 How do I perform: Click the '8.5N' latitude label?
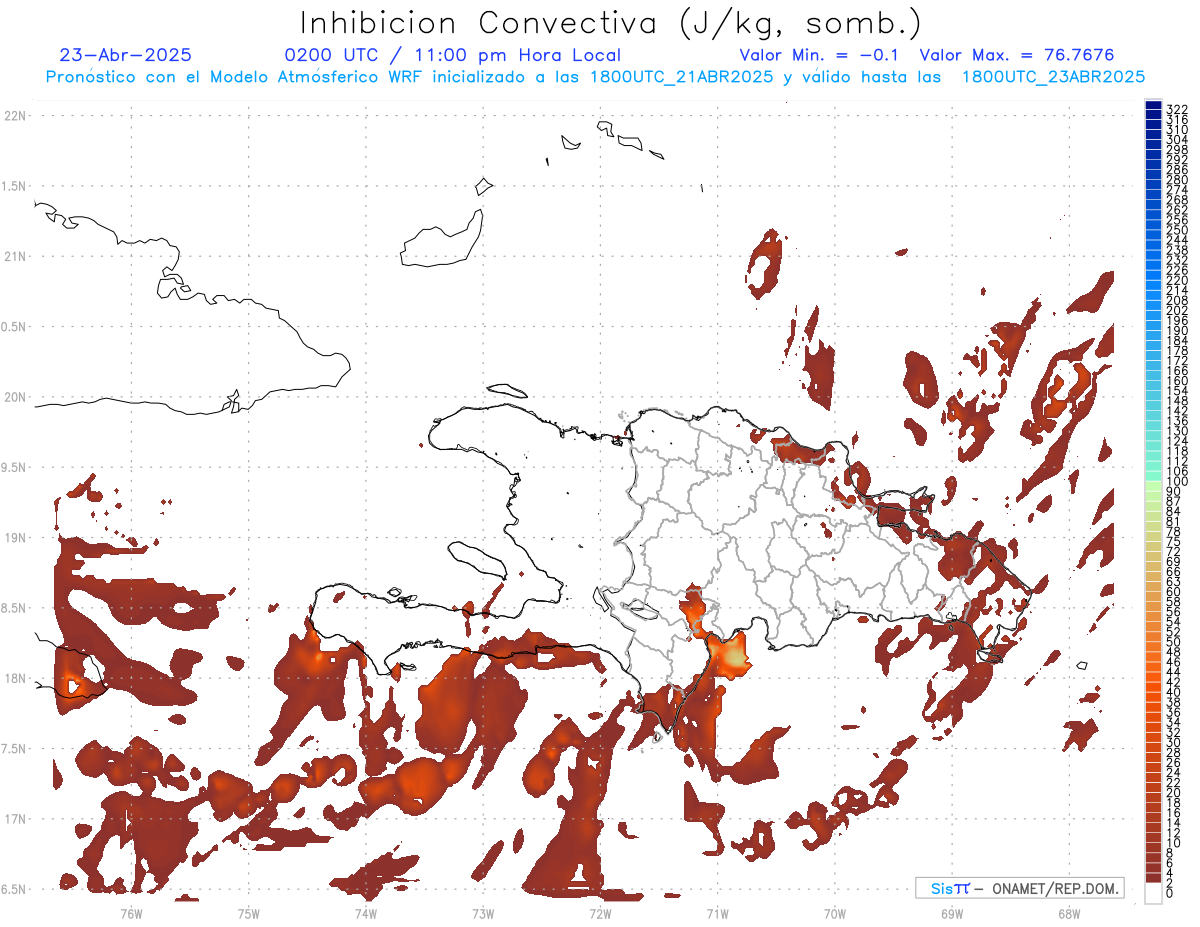[15, 608]
